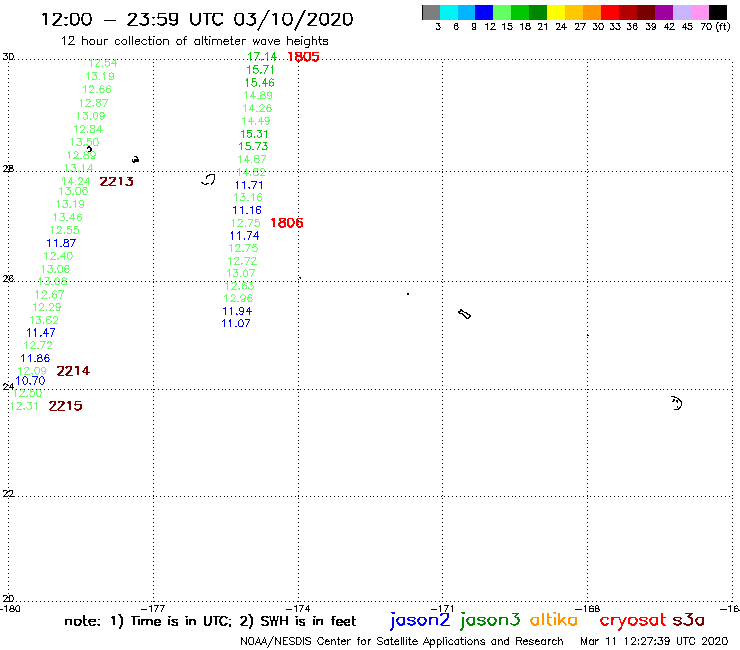Click the '12 hour collection of altimeter wave heights' subtitle
This screenshot has height=650, width=740.
point(194,41)
